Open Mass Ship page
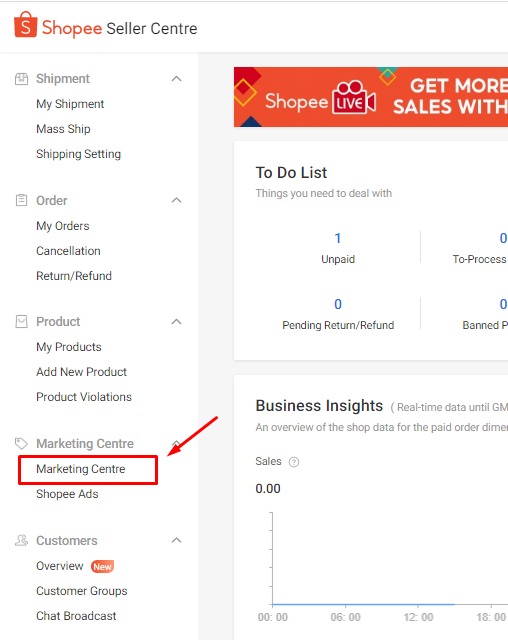The width and height of the screenshot is (508, 640). pos(63,129)
